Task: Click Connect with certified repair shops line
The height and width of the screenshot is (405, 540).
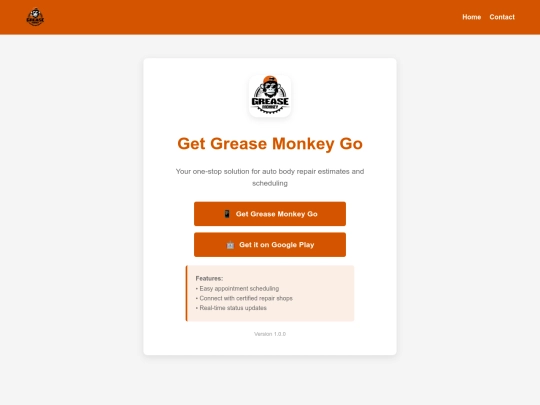Action: (x=244, y=298)
